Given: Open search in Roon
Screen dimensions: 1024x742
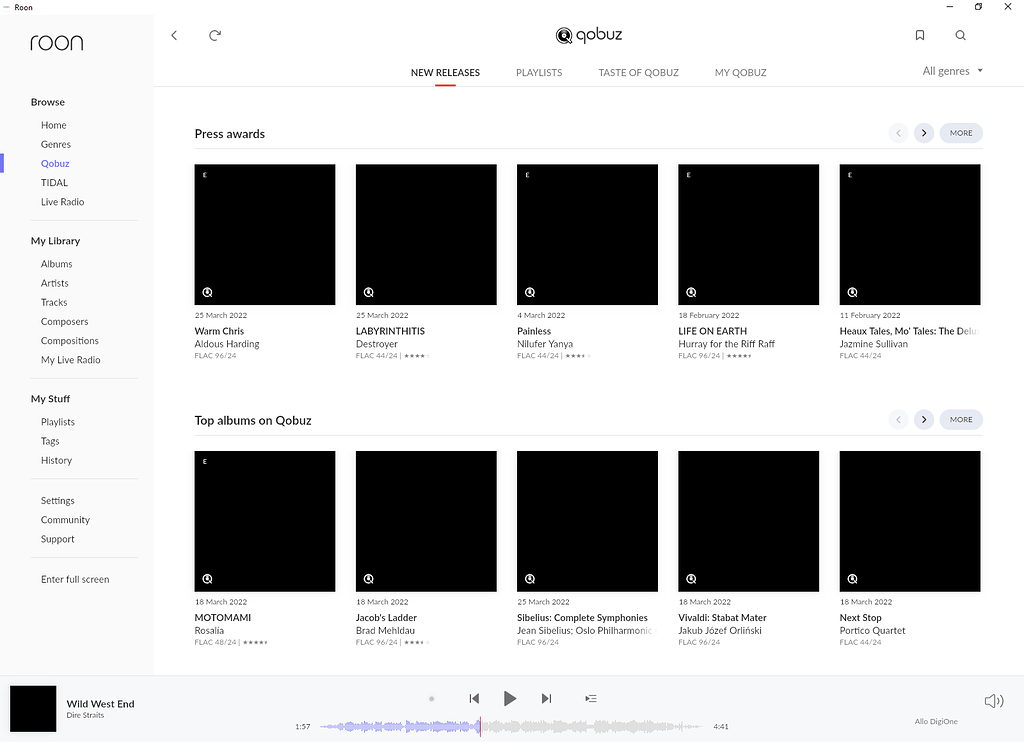Looking at the screenshot, I should pos(960,35).
